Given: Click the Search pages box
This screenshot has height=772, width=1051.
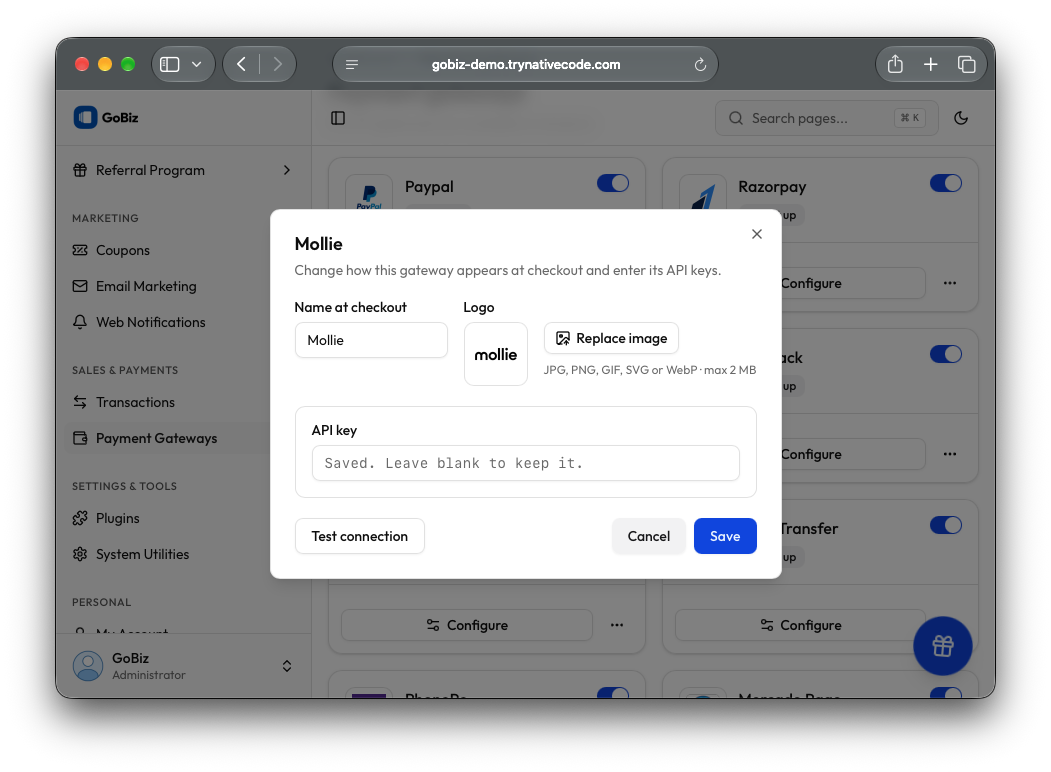Looking at the screenshot, I should 826,118.
